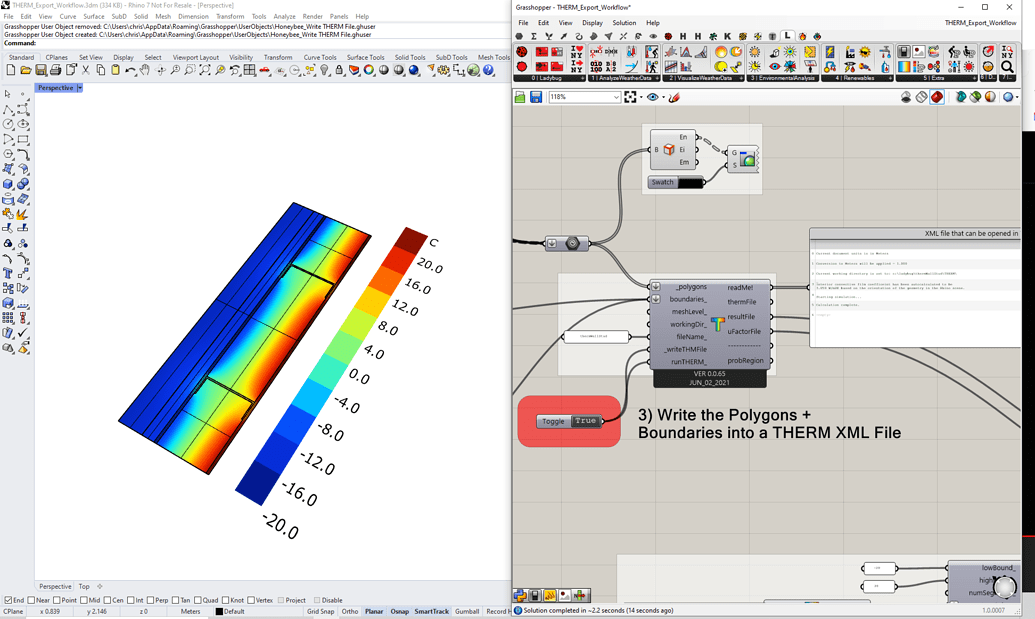The height and width of the screenshot is (619, 1035).
Task: Click the red gem shaded-preview icon
Action: tap(937, 97)
